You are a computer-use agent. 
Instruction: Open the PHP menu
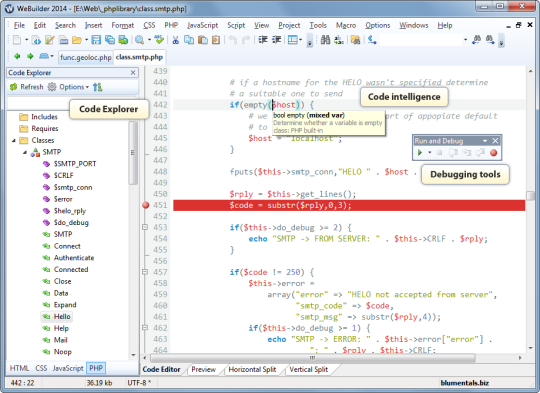click(x=171, y=25)
